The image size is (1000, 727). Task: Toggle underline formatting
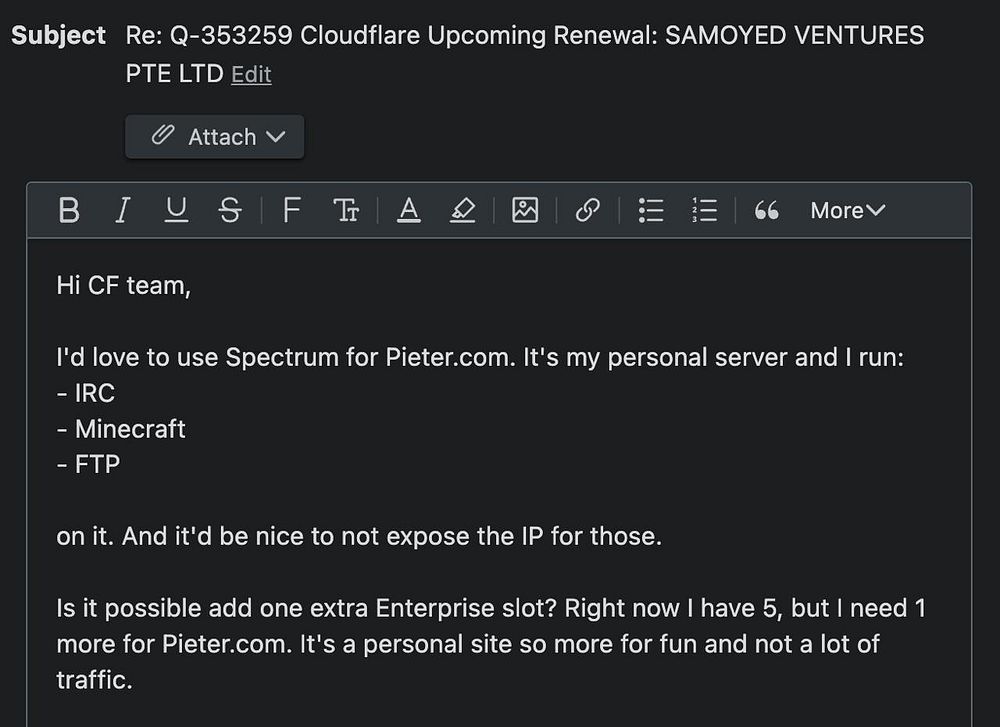[176, 210]
